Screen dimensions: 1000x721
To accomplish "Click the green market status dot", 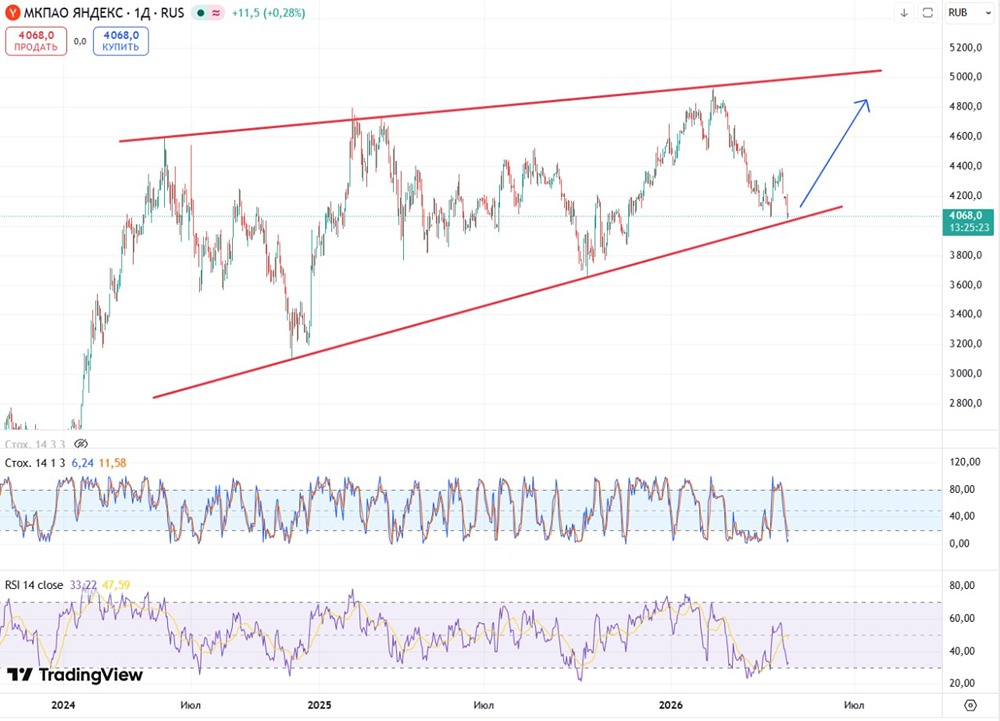I will coord(201,13).
